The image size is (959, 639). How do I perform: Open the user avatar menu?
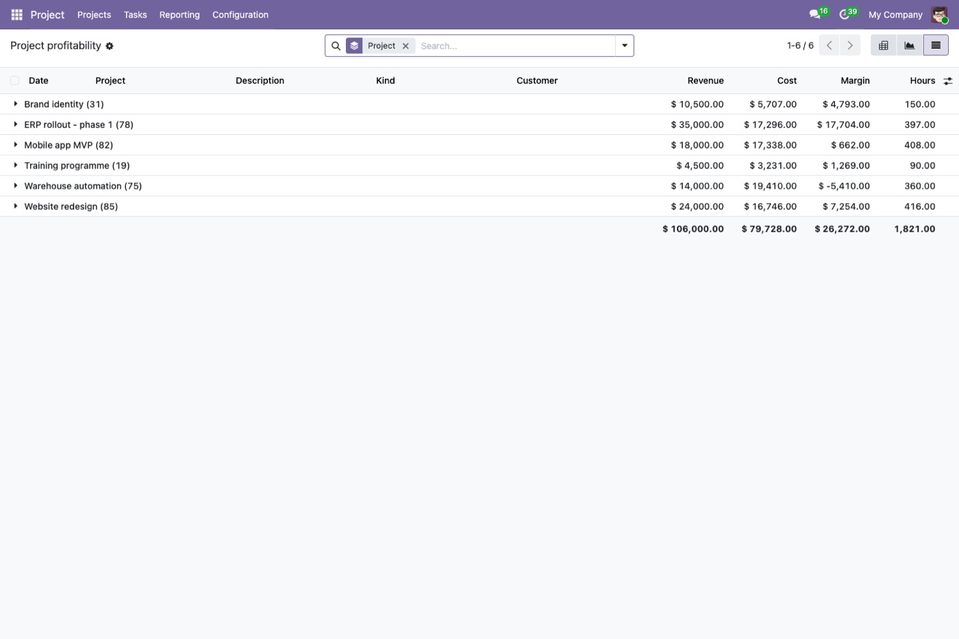point(939,15)
